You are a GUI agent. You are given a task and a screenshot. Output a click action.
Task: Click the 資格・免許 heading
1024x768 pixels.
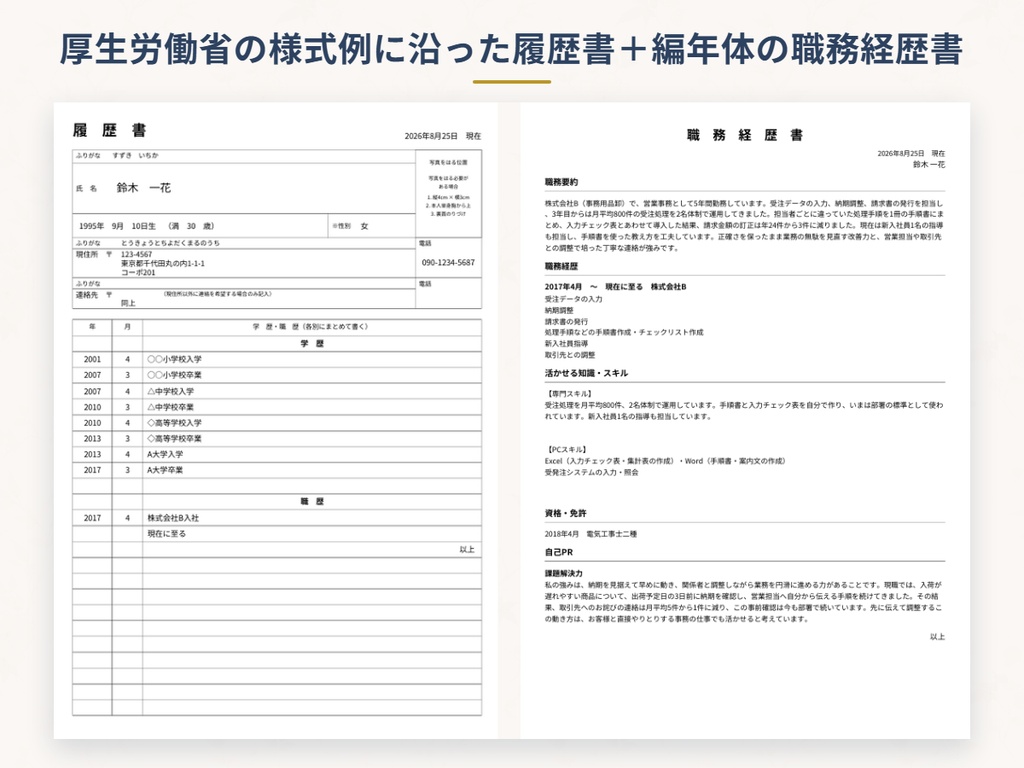pos(566,513)
